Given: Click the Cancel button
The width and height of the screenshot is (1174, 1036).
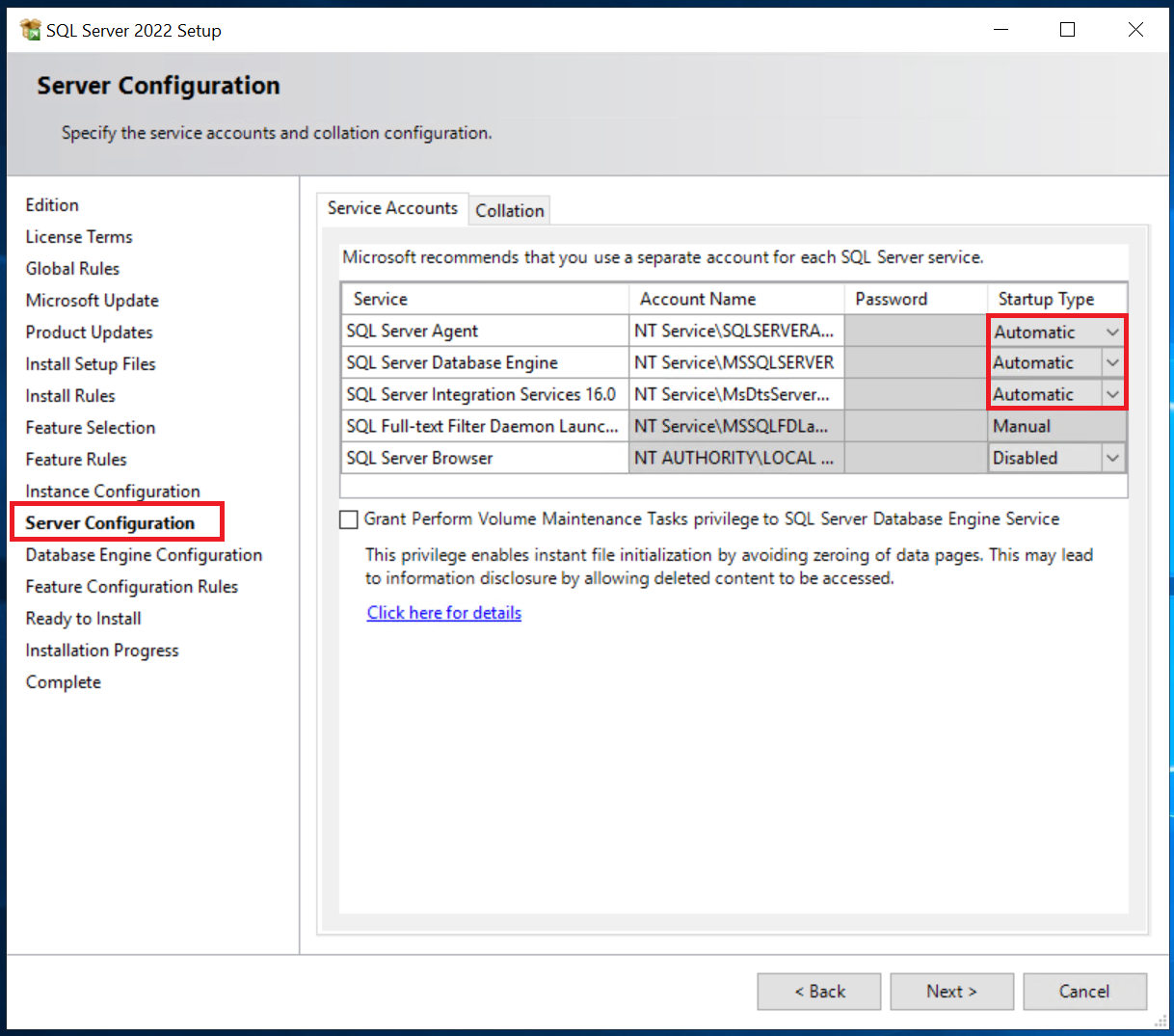Looking at the screenshot, I should 1084,992.
